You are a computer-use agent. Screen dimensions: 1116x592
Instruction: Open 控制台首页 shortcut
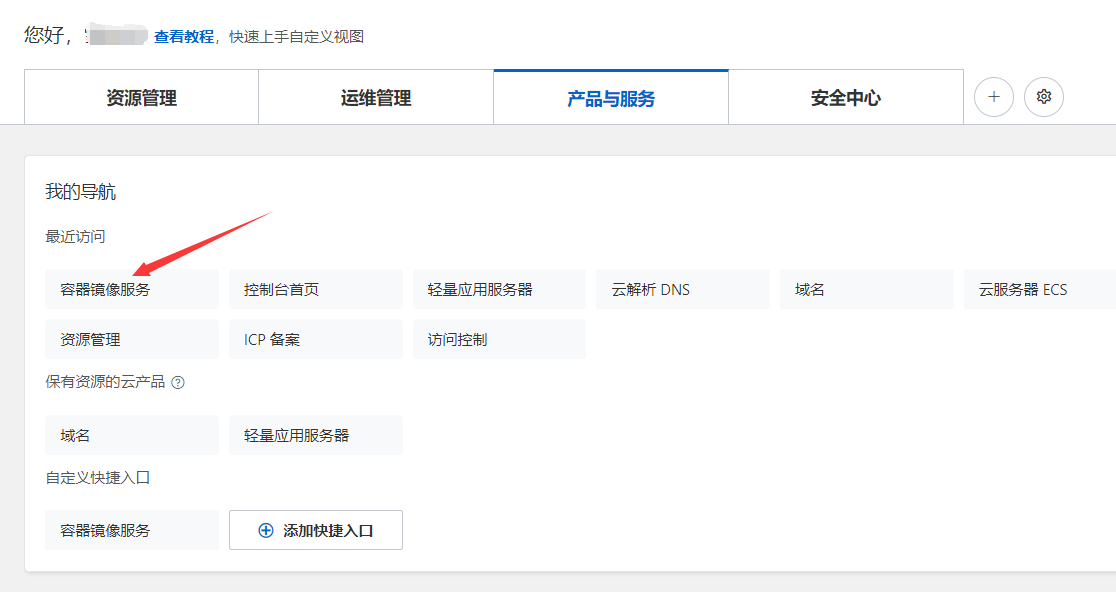[315, 289]
